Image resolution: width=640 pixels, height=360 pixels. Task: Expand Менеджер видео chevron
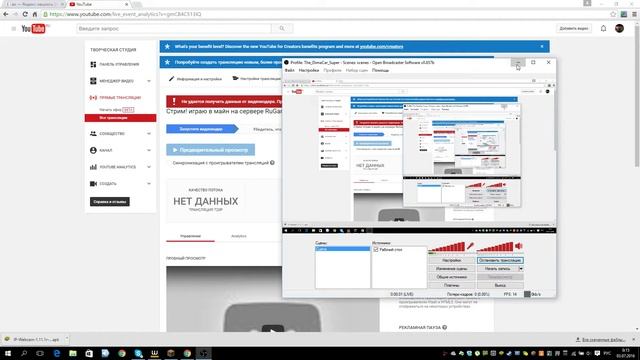pos(149,81)
